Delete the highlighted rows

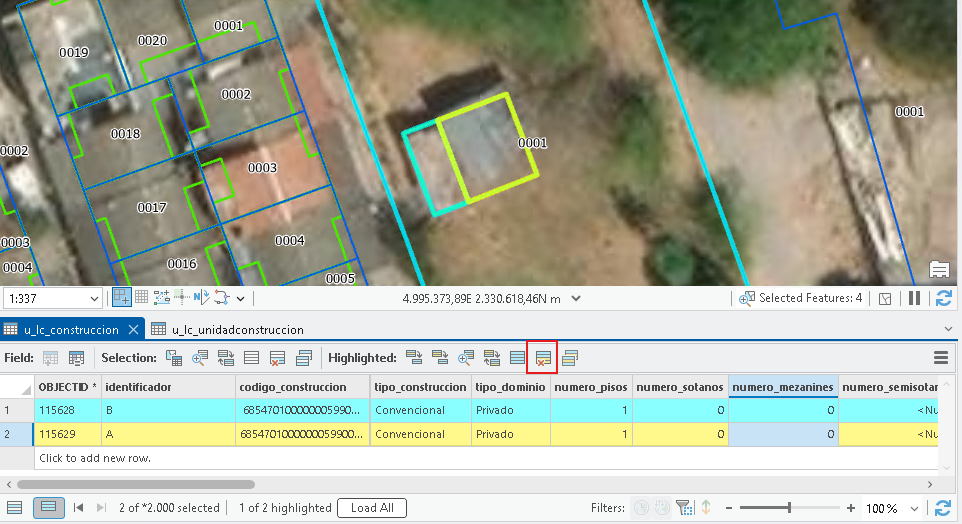(x=542, y=358)
